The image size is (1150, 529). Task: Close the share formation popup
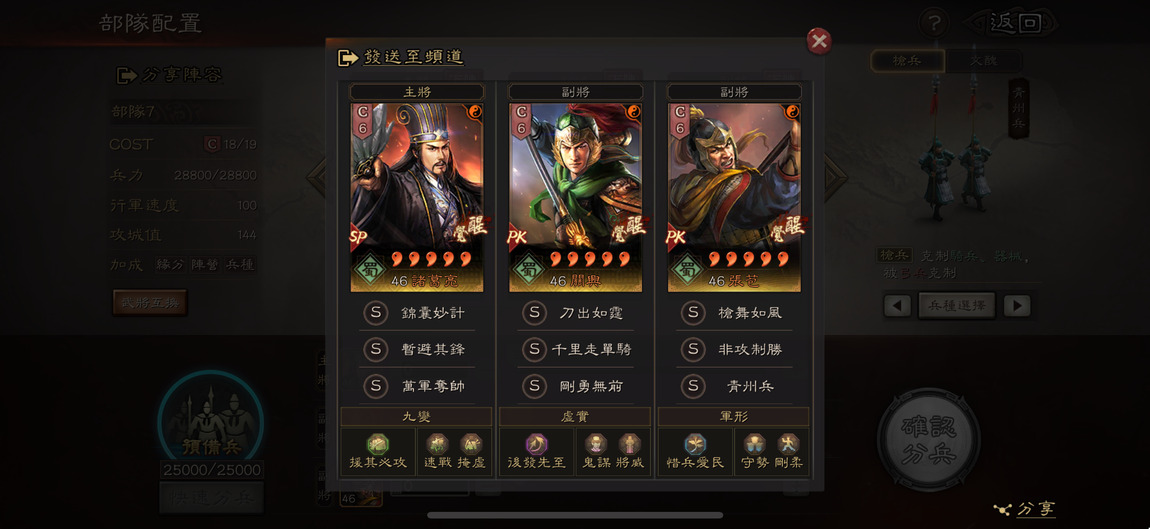(818, 41)
